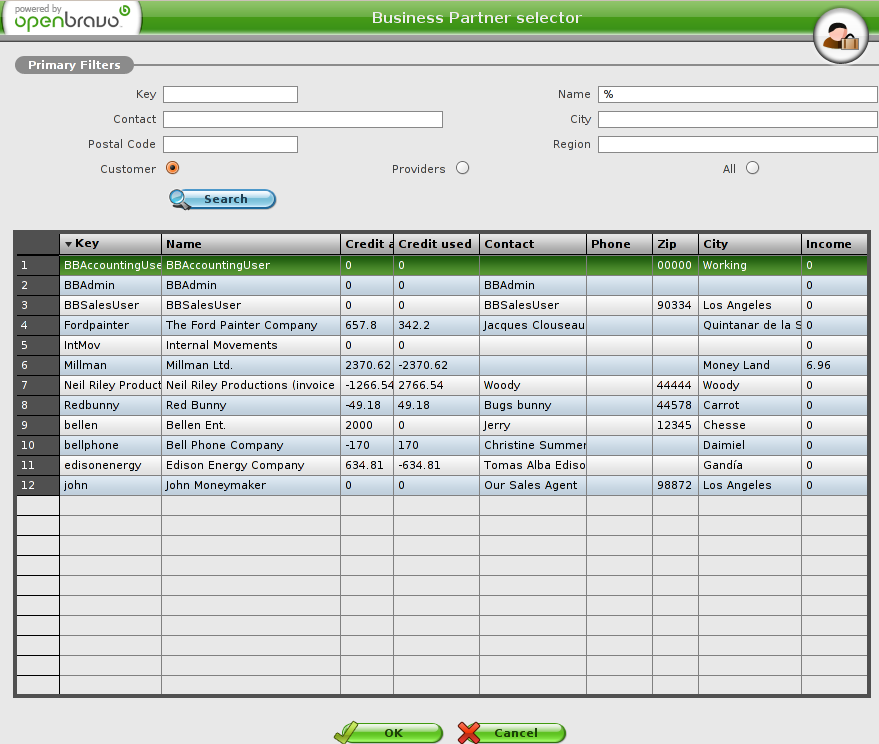Click into the Key filter field

[230, 95]
